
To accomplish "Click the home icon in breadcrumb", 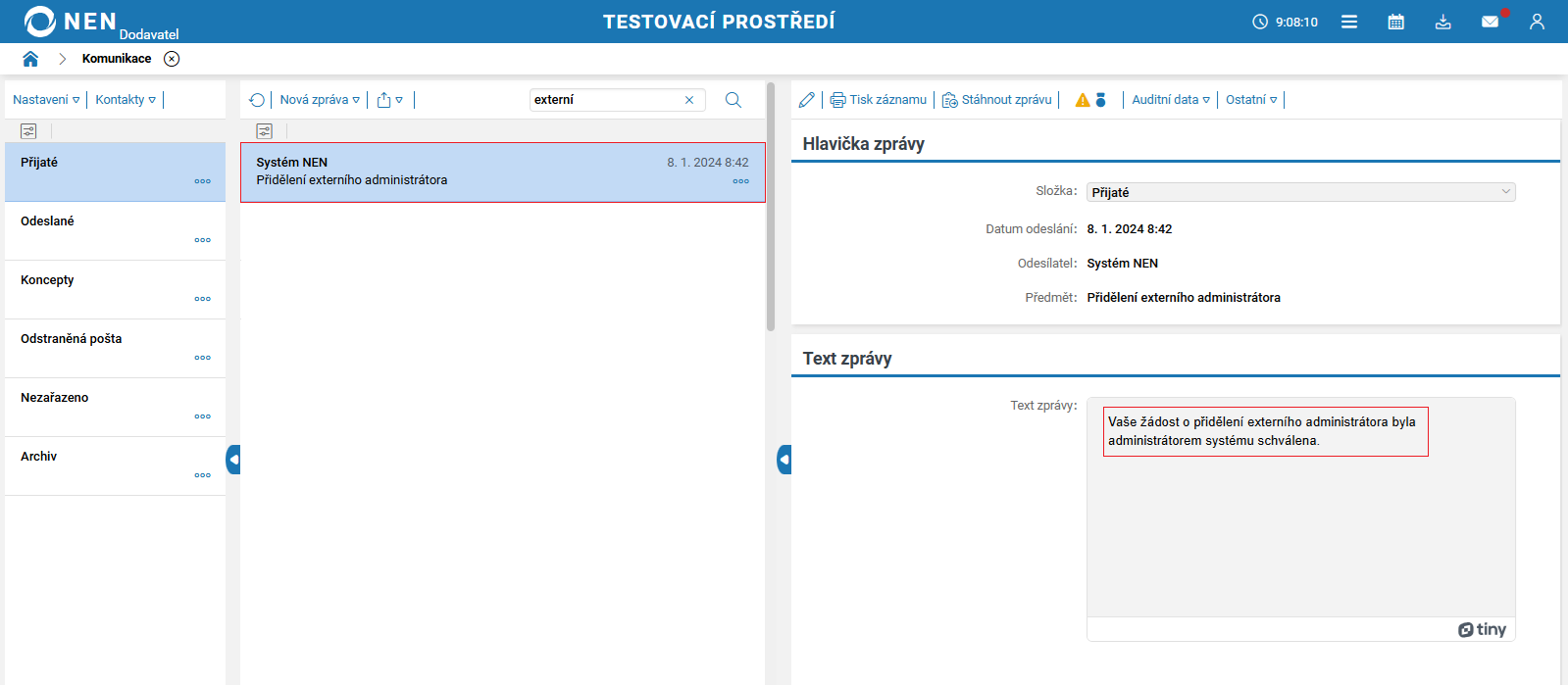I will pyautogui.click(x=30, y=59).
